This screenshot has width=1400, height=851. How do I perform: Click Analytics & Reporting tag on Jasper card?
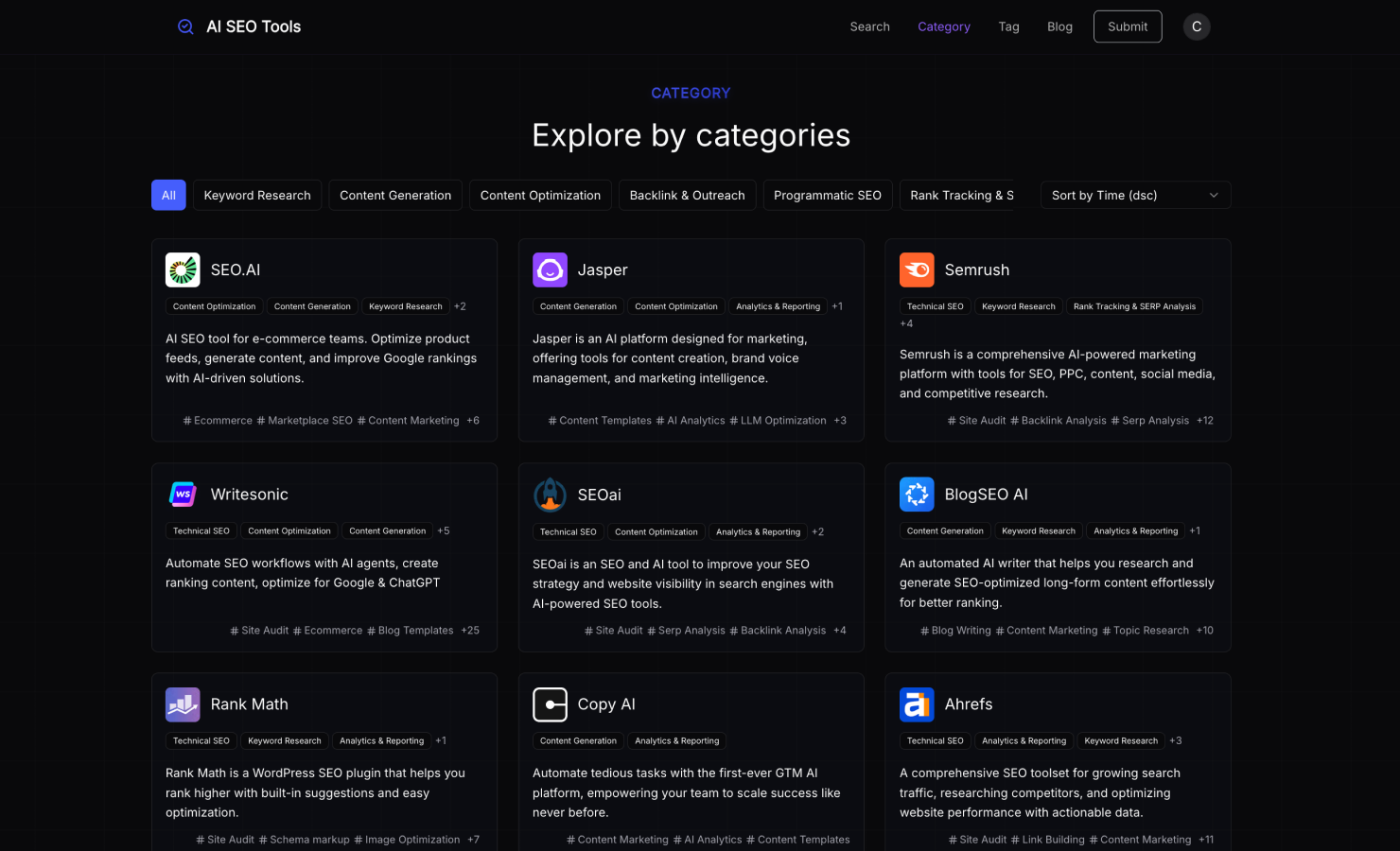pyautogui.click(x=779, y=306)
